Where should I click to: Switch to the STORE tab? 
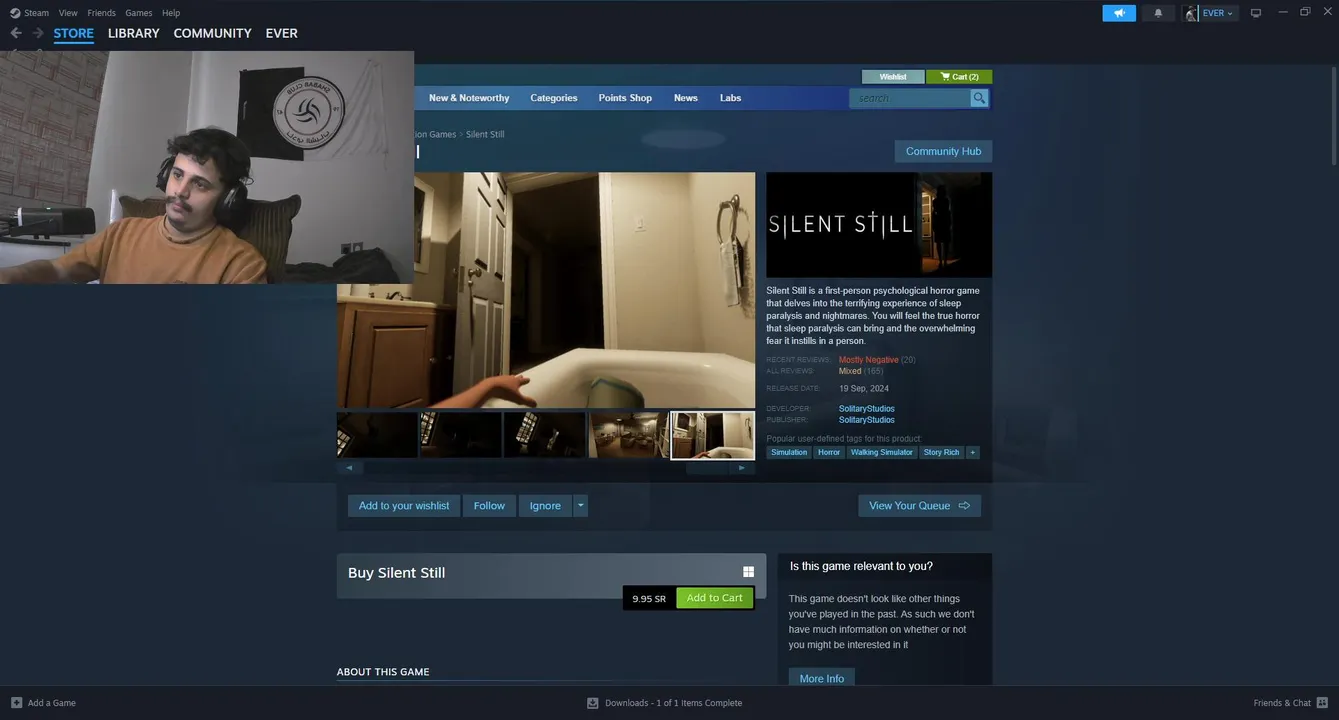click(74, 33)
